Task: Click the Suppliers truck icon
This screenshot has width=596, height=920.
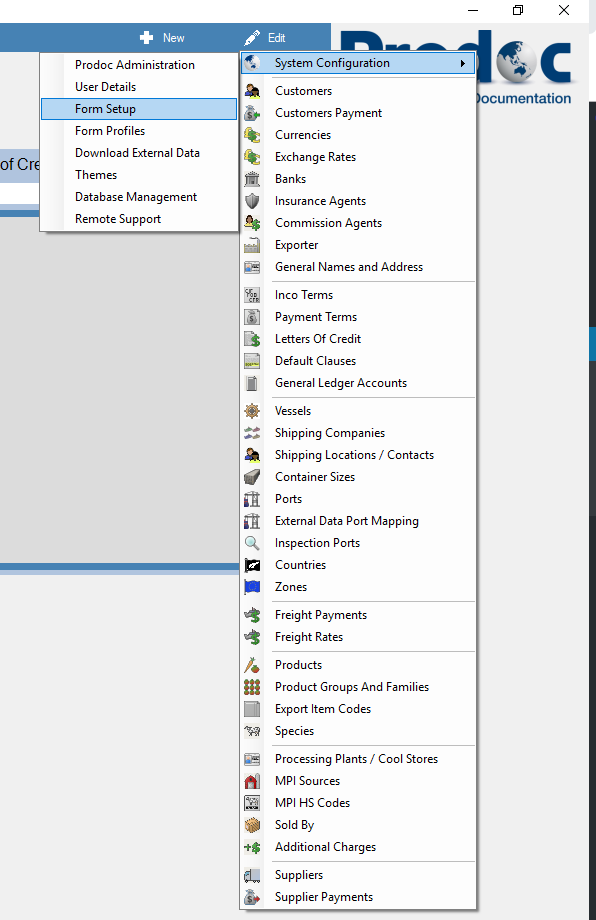Action: (x=252, y=875)
